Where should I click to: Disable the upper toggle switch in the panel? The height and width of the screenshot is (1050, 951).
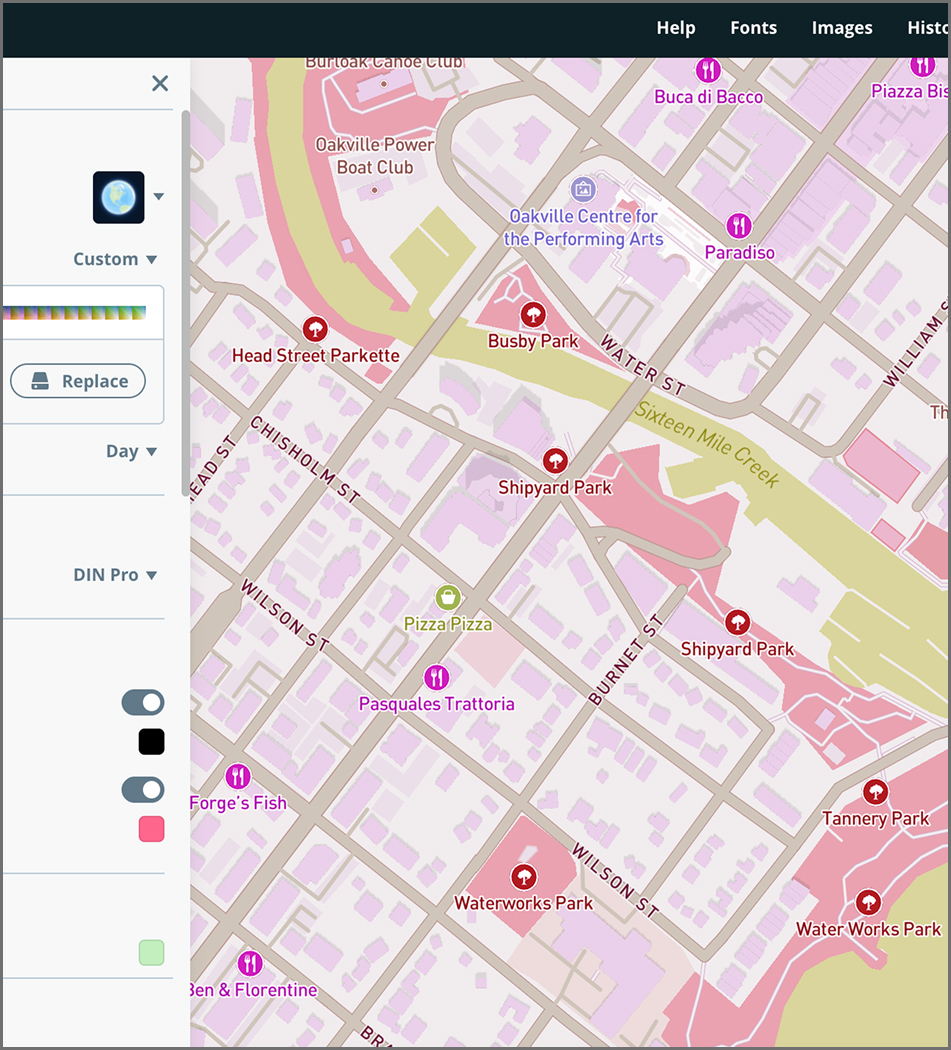click(142, 702)
